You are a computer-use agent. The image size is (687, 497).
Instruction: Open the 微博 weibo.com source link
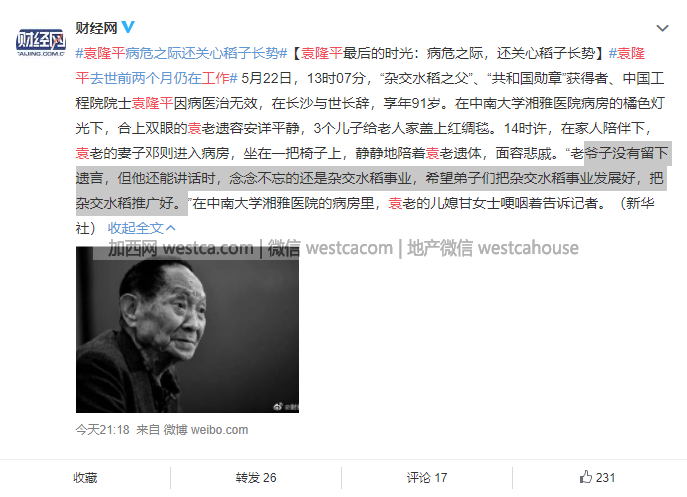(x=206, y=430)
